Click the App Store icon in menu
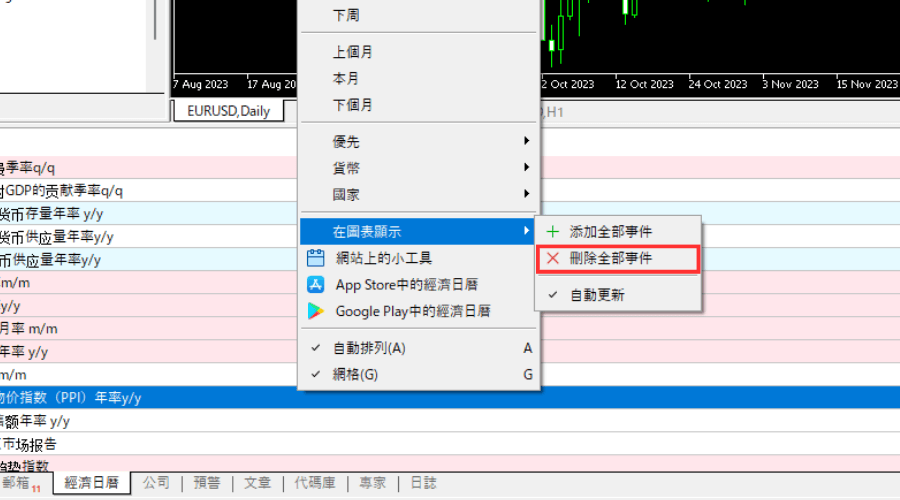This screenshot has width=900, height=500. click(316, 285)
